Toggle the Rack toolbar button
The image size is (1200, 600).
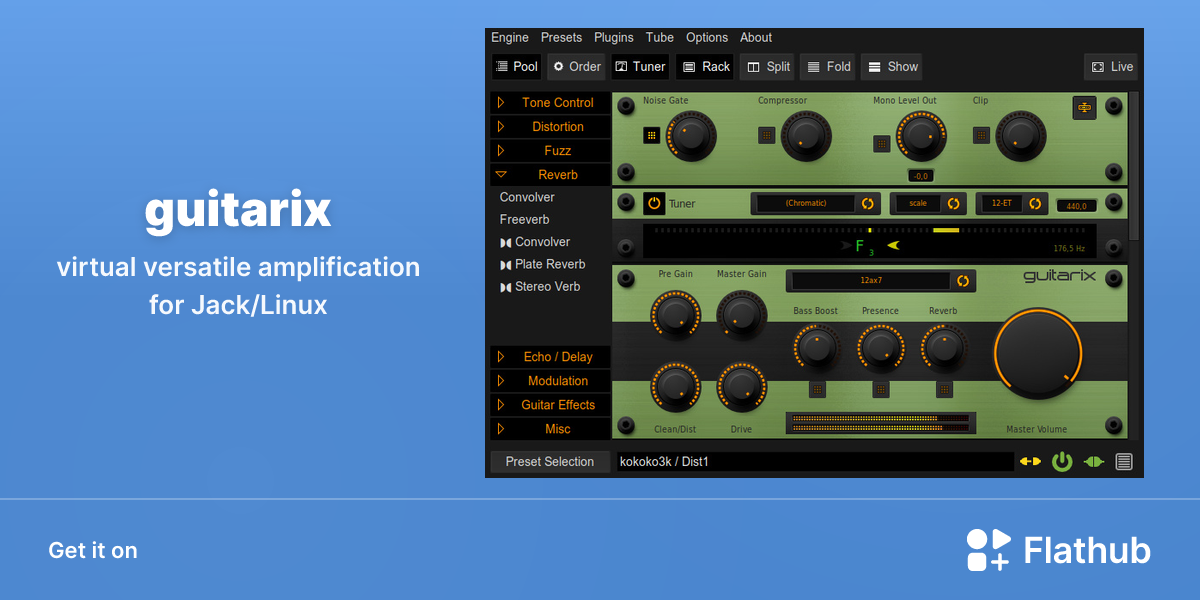click(x=706, y=67)
